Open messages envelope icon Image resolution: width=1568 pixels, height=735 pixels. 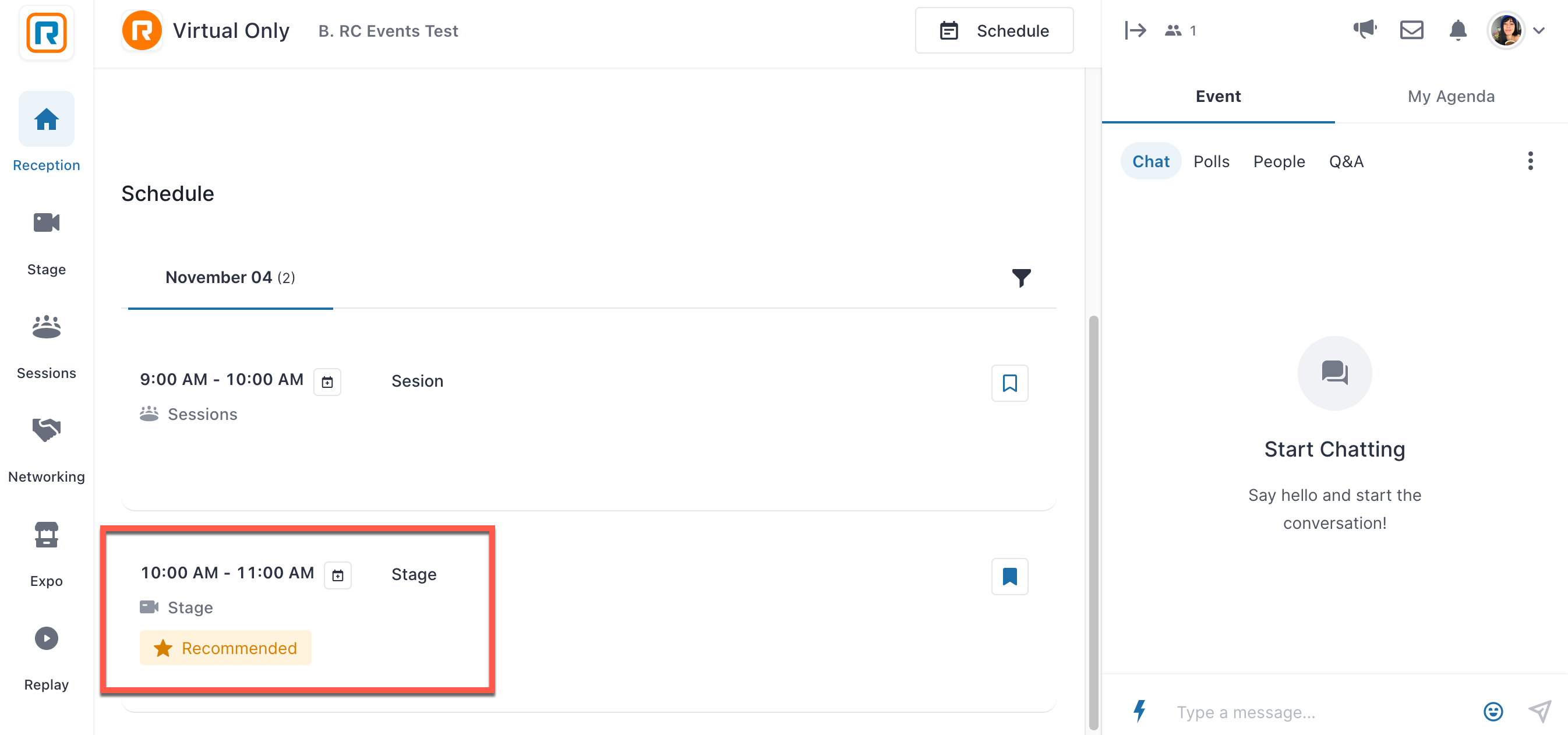(1411, 30)
